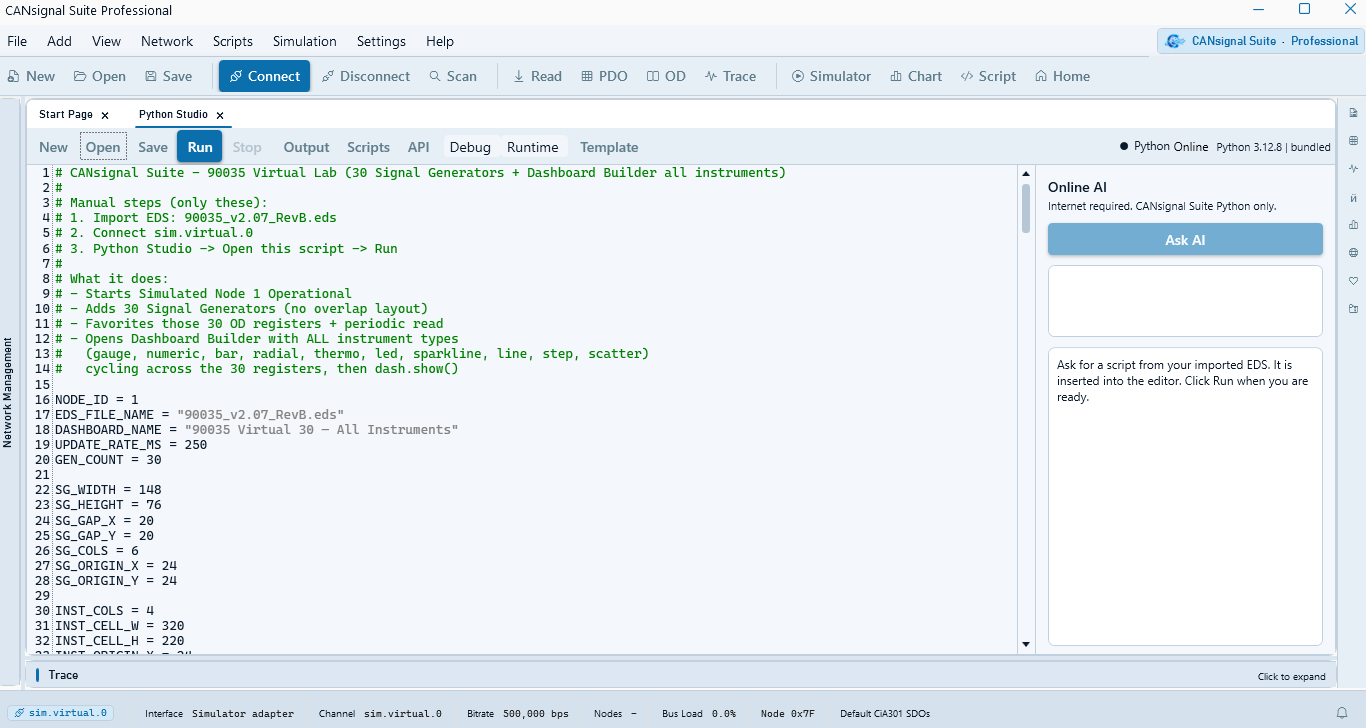
Task: Open the Network menu
Action: (167, 41)
